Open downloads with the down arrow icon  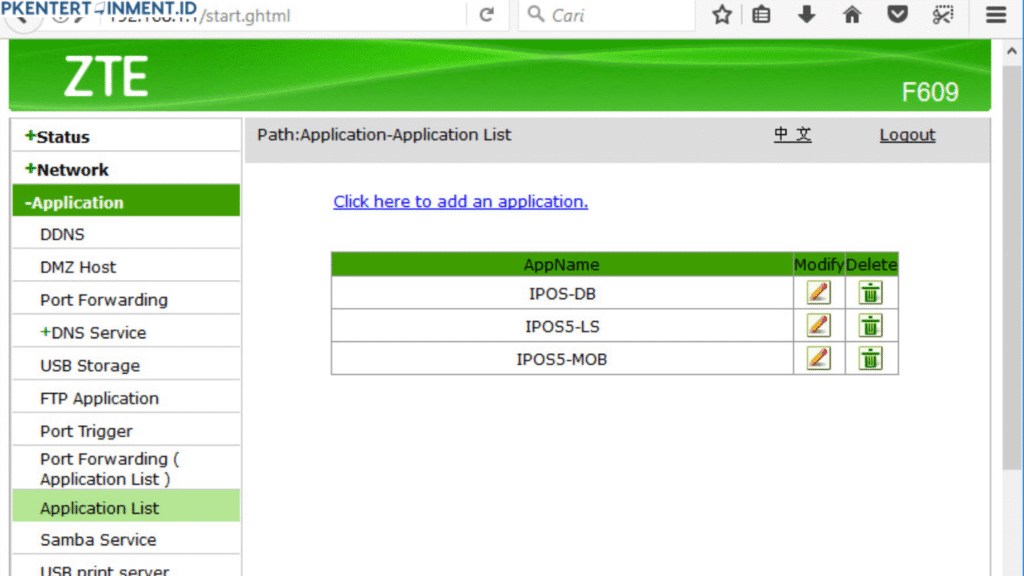806,15
